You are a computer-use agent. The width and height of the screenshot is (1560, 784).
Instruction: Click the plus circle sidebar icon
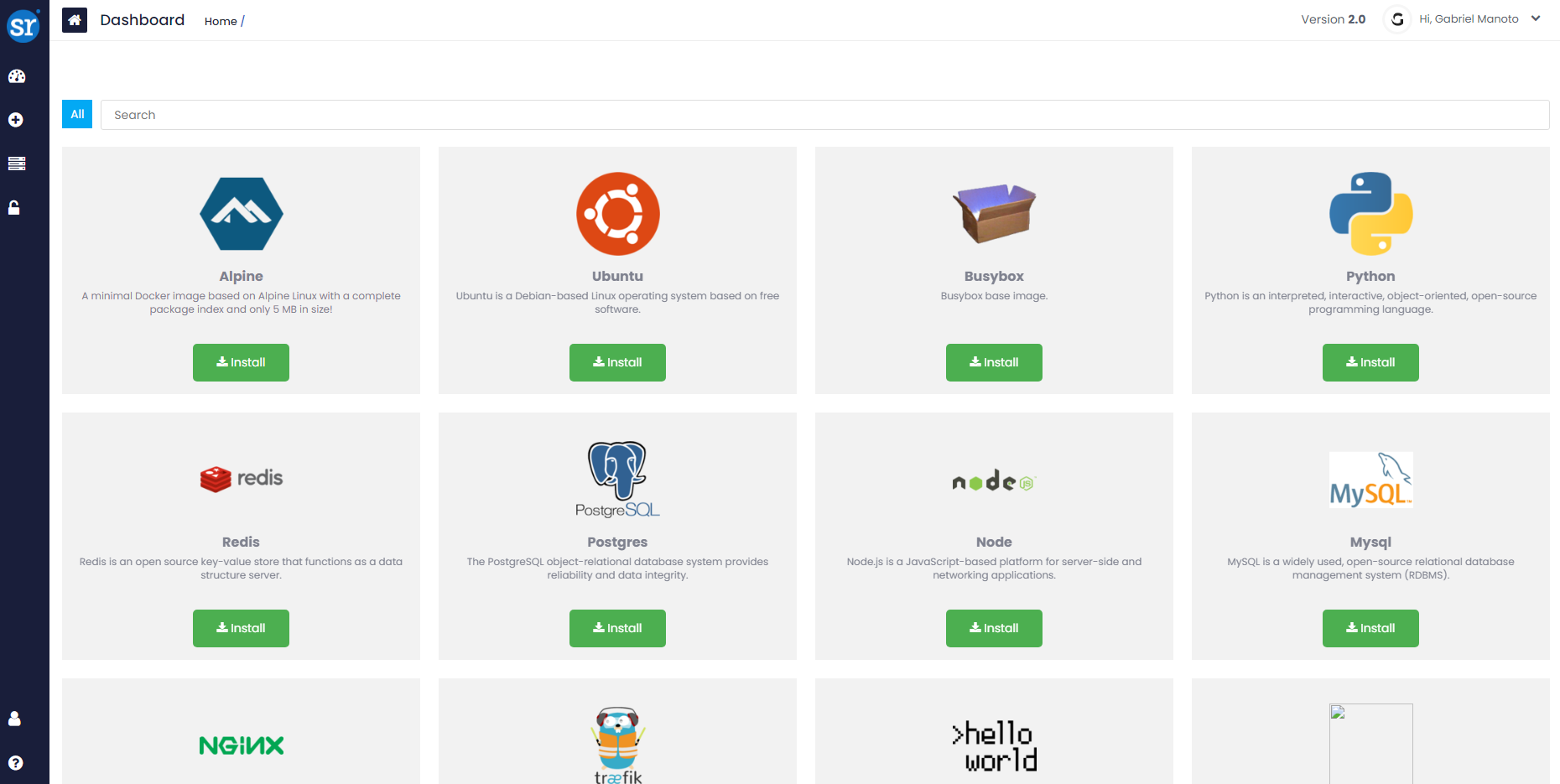pos(16,120)
